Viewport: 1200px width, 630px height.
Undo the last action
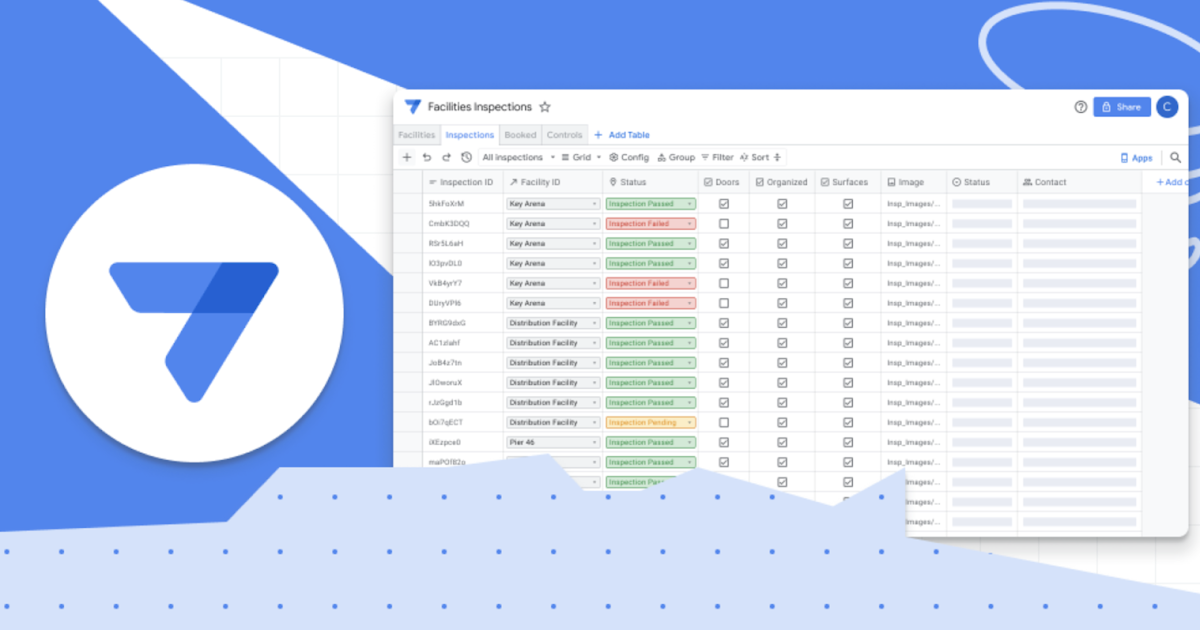point(427,157)
